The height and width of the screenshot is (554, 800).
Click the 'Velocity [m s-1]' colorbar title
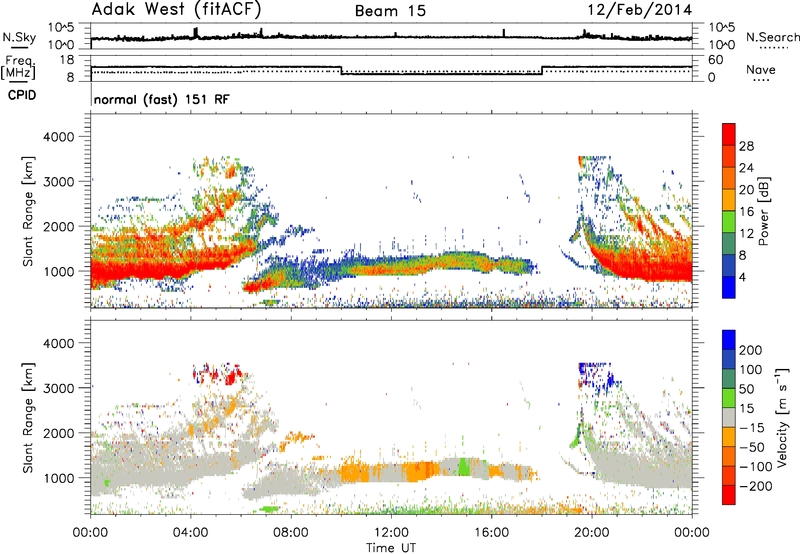point(782,417)
